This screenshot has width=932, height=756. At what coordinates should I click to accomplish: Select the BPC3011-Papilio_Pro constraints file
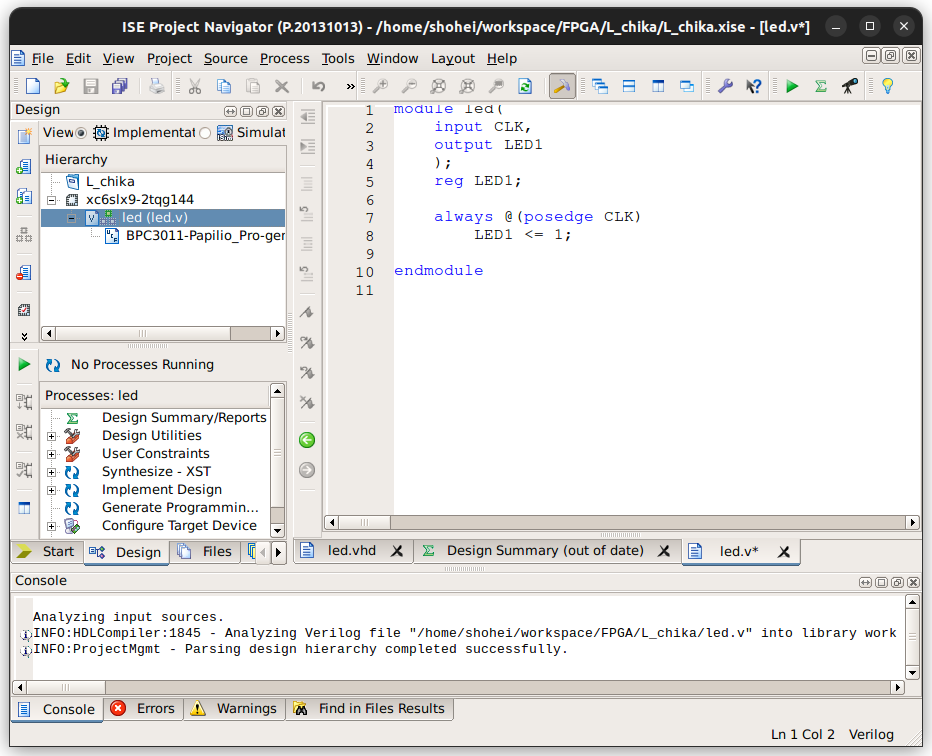click(x=205, y=236)
